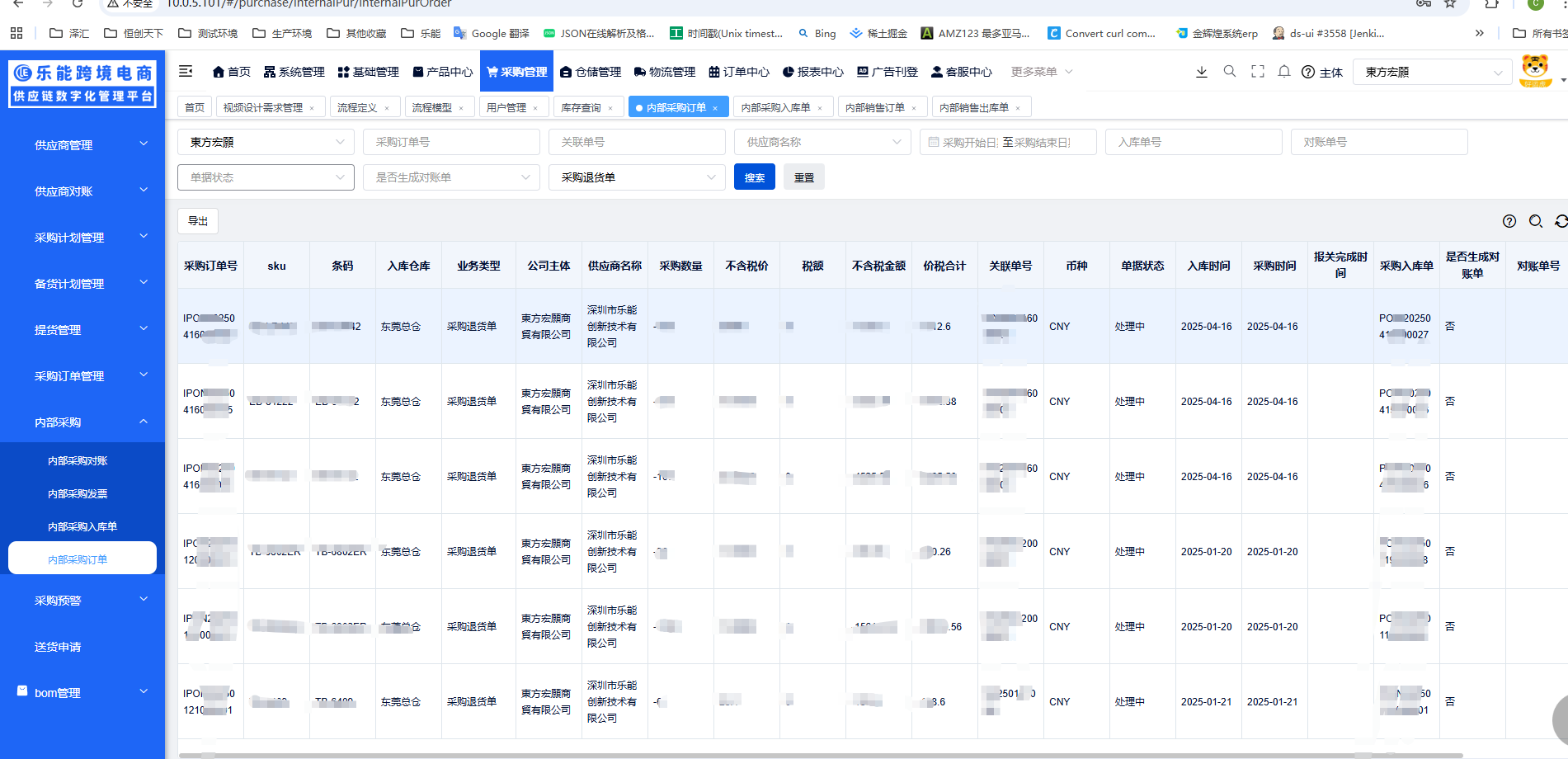Open the 仓储管理 top menu

pyautogui.click(x=591, y=72)
